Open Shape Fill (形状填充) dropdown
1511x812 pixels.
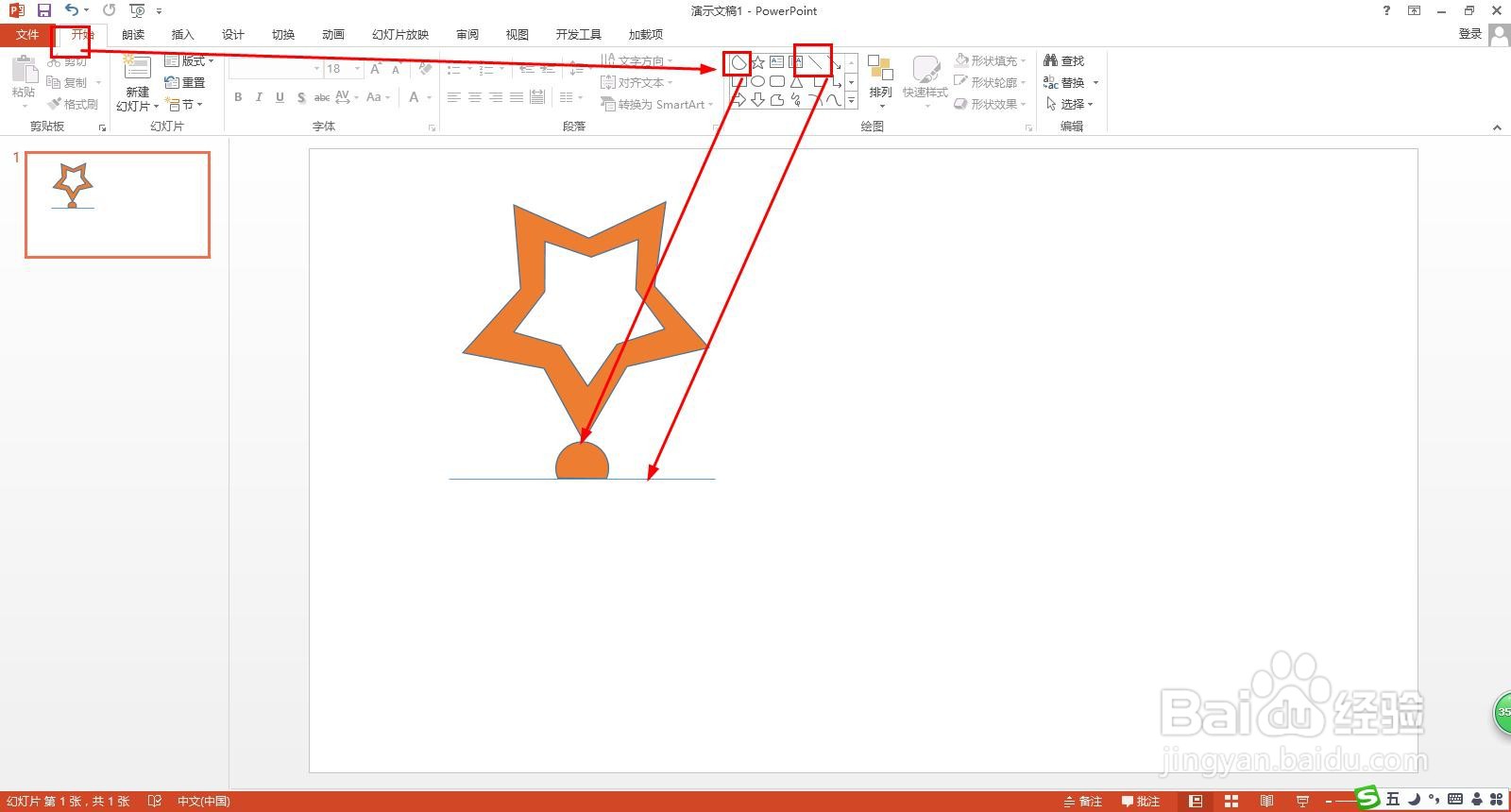pos(990,60)
